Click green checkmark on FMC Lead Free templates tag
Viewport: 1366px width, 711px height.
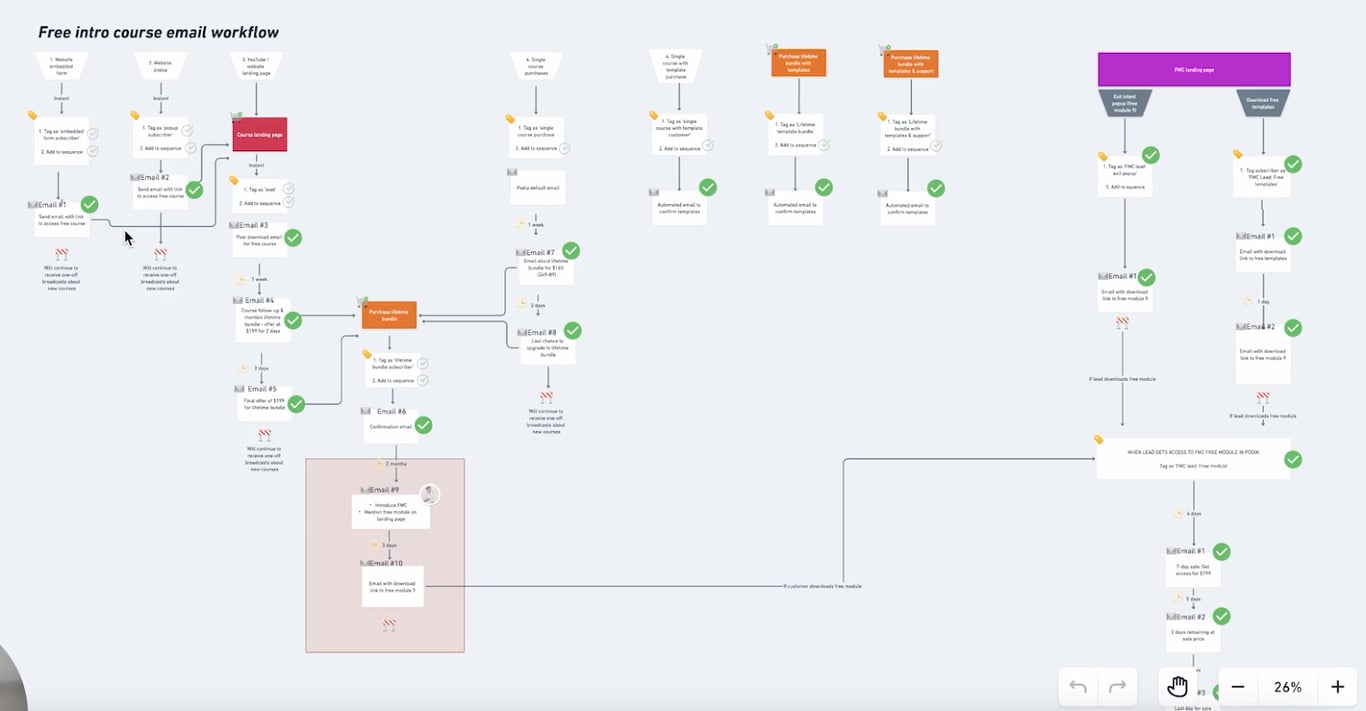1293,163
